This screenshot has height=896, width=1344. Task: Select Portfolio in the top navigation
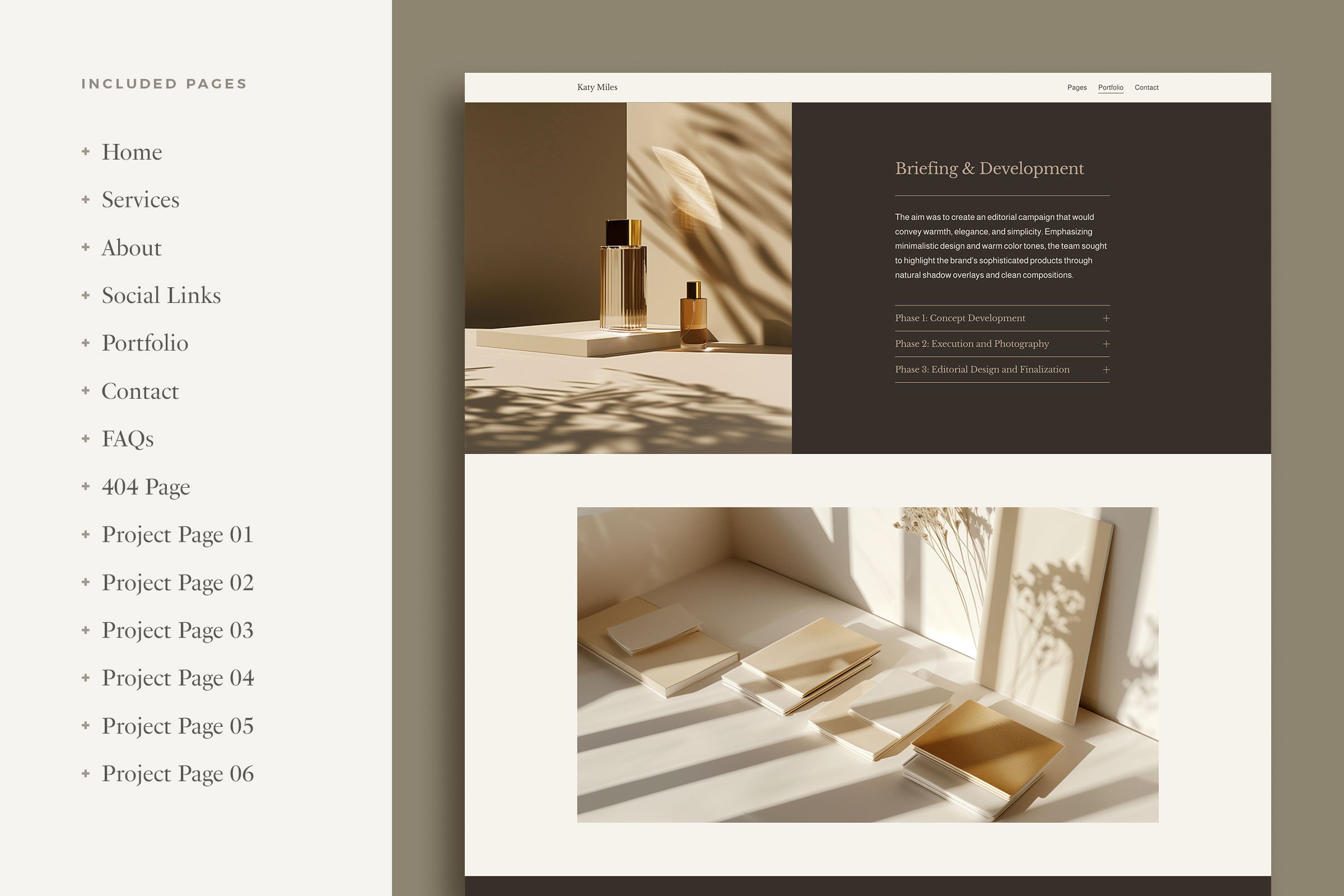[x=1110, y=87]
